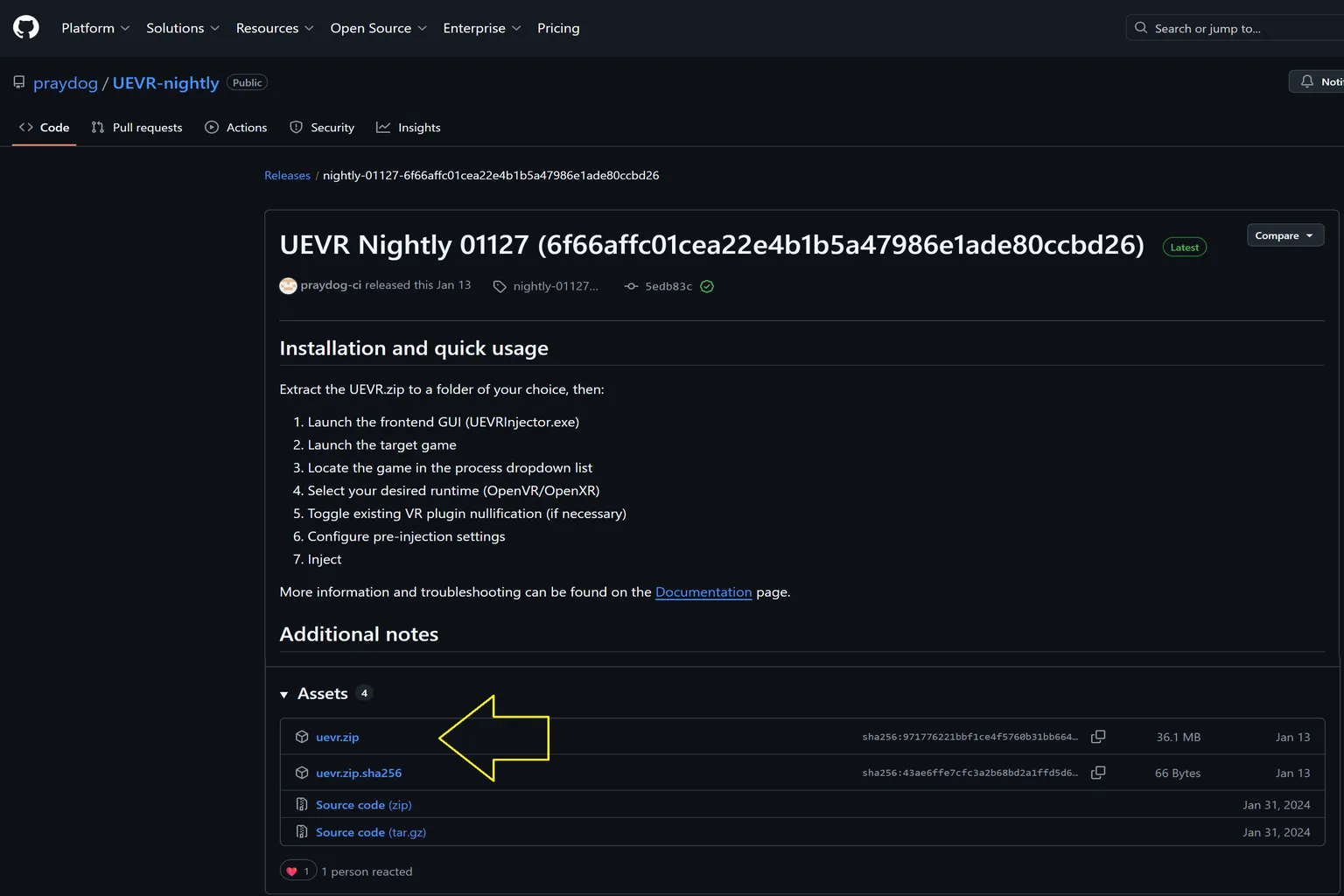Open praydog-ci author link
This screenshot has height=896, width=1344.
(x=331, y=285)
